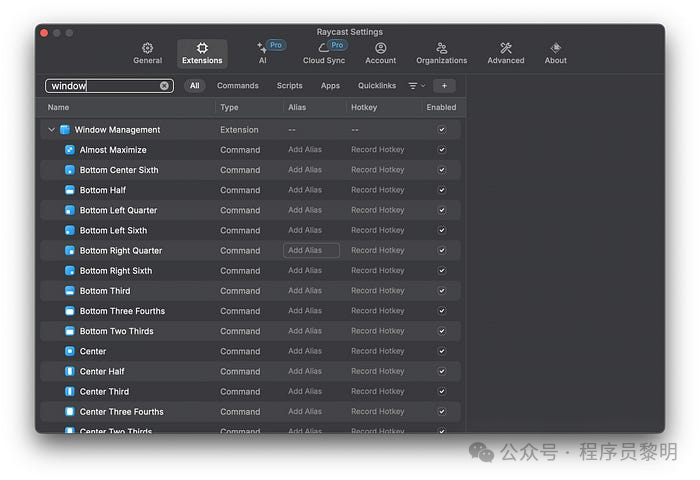Go to the Account tab
This screenshot has width=700, height=480.
pos(380,53)
